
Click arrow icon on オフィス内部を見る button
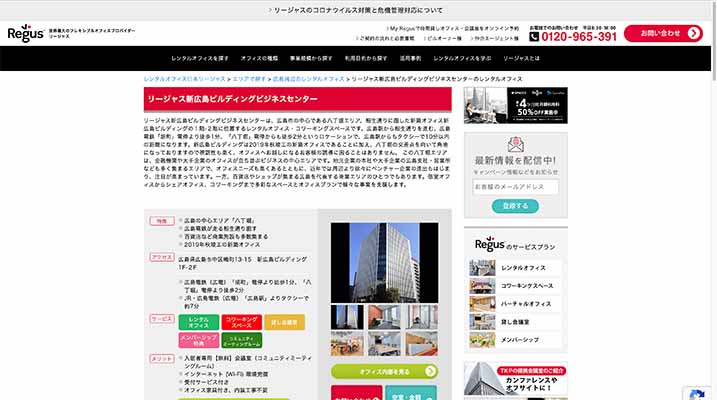coord(430,372)
